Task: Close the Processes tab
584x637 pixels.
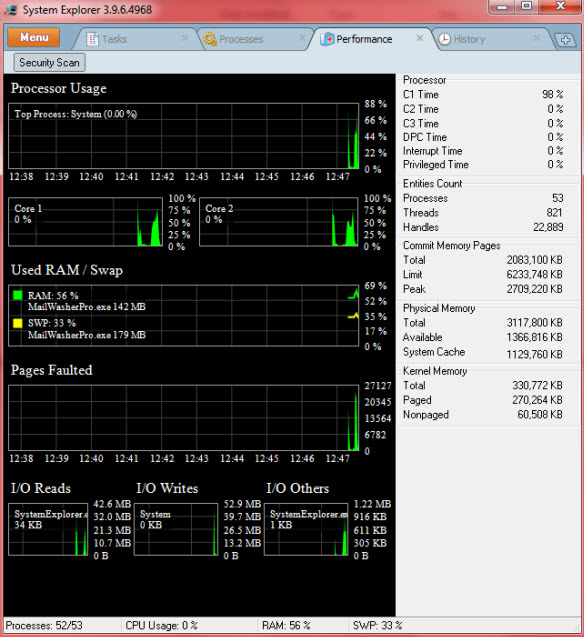Action: [x=302, y=38]
